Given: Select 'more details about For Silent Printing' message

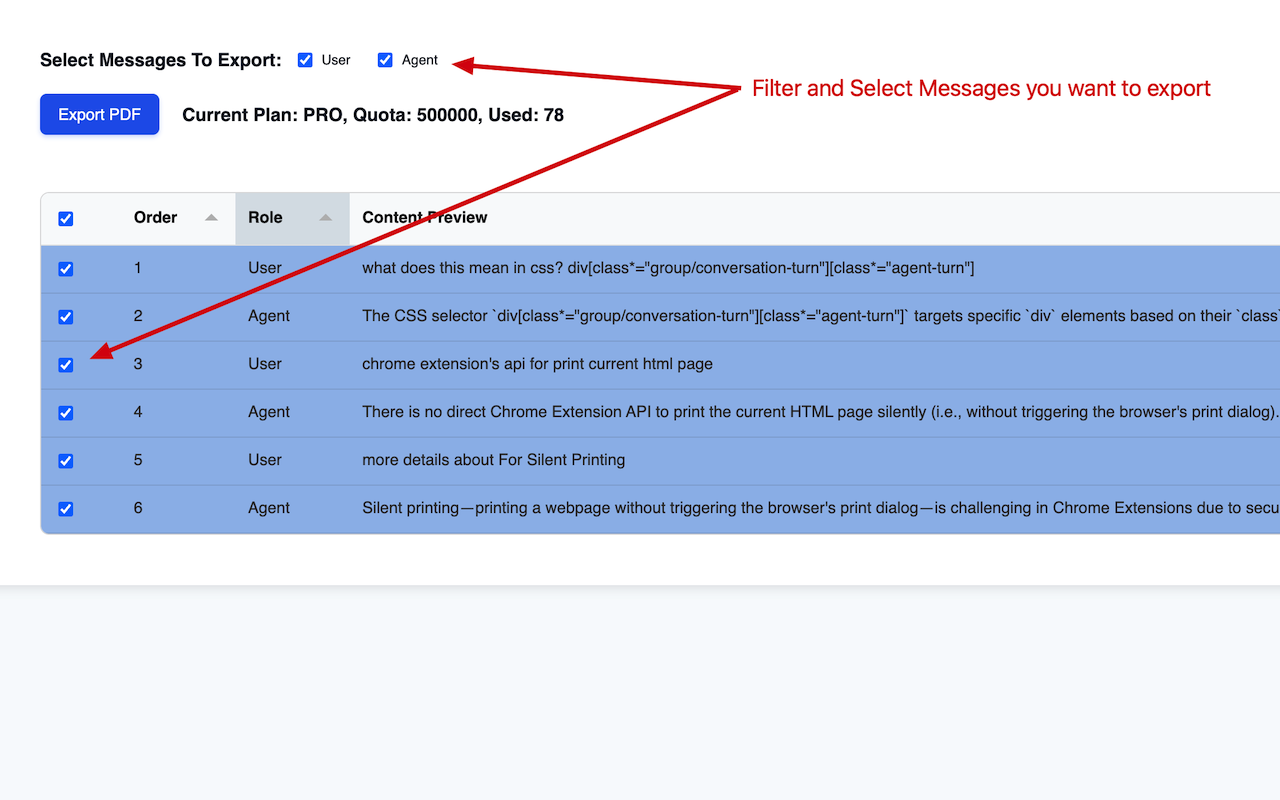Looking at the screenshot, I should [x=493, y=460].
